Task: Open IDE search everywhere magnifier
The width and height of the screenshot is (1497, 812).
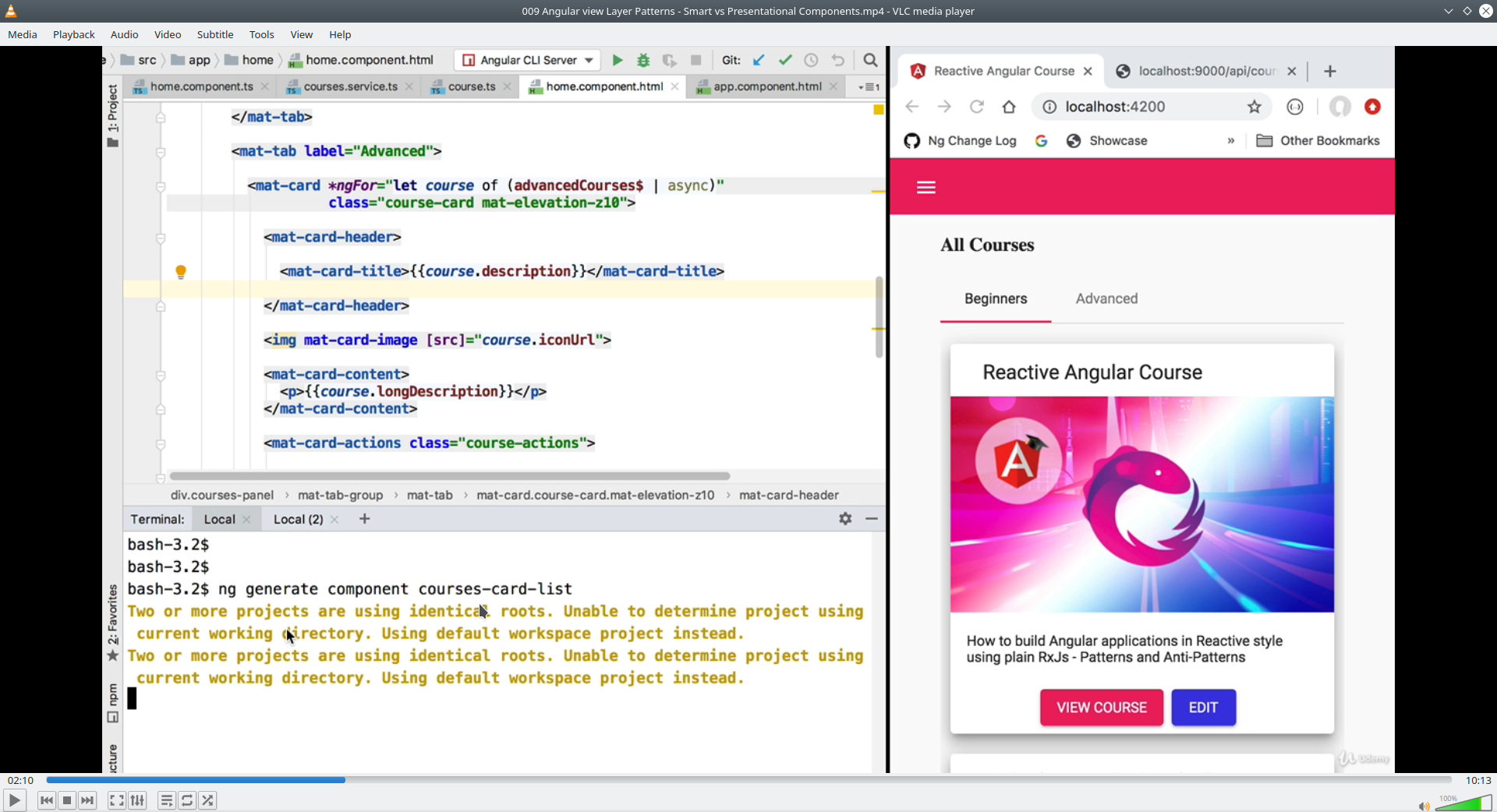Action: pos(871,60)
